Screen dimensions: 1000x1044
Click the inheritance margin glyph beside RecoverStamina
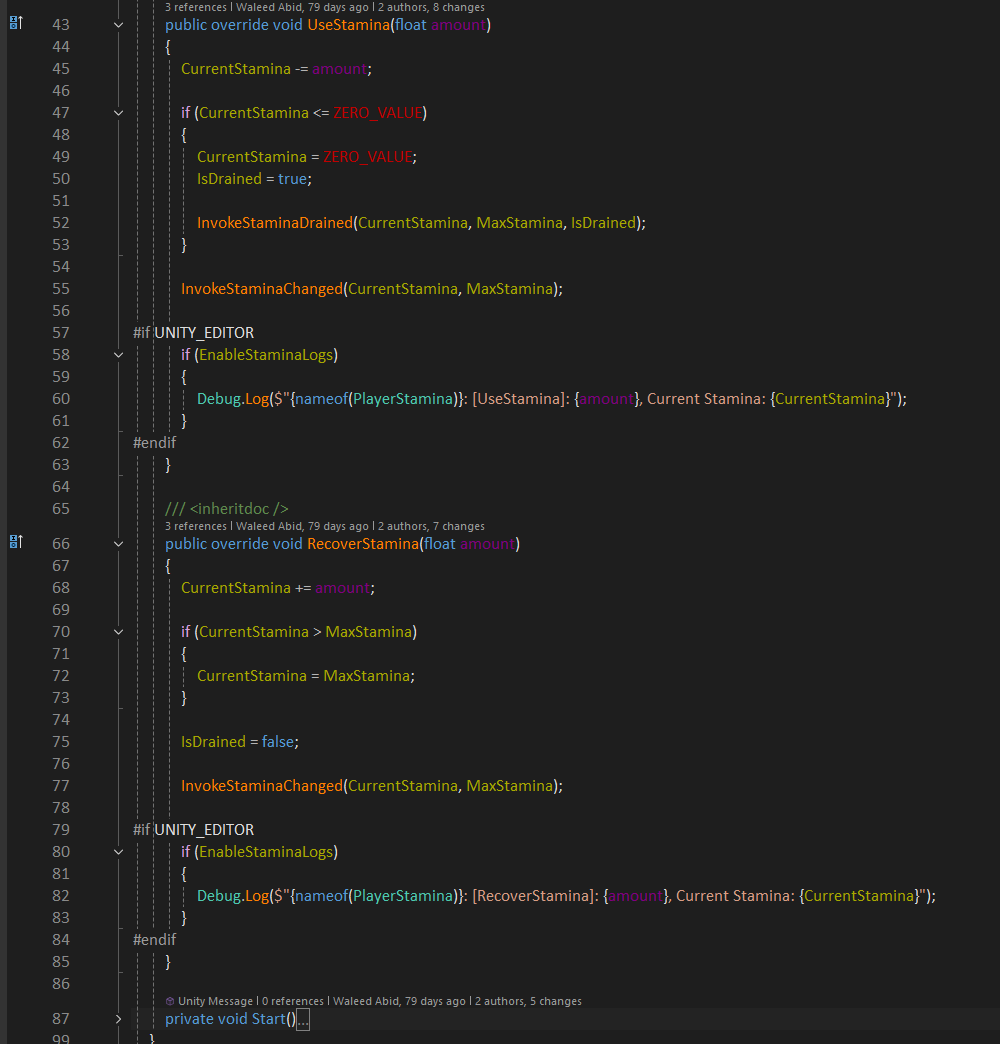(x=15, y=543)
